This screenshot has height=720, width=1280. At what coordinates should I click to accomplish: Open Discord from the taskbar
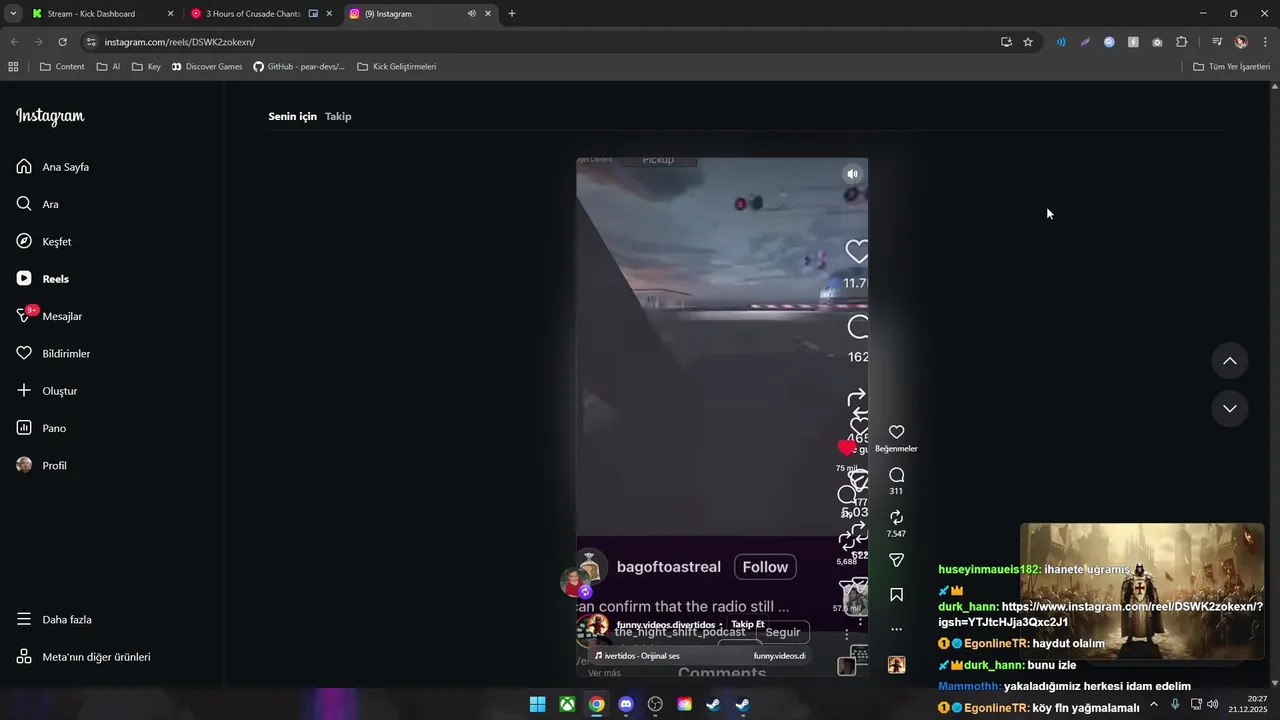point(626,704)
